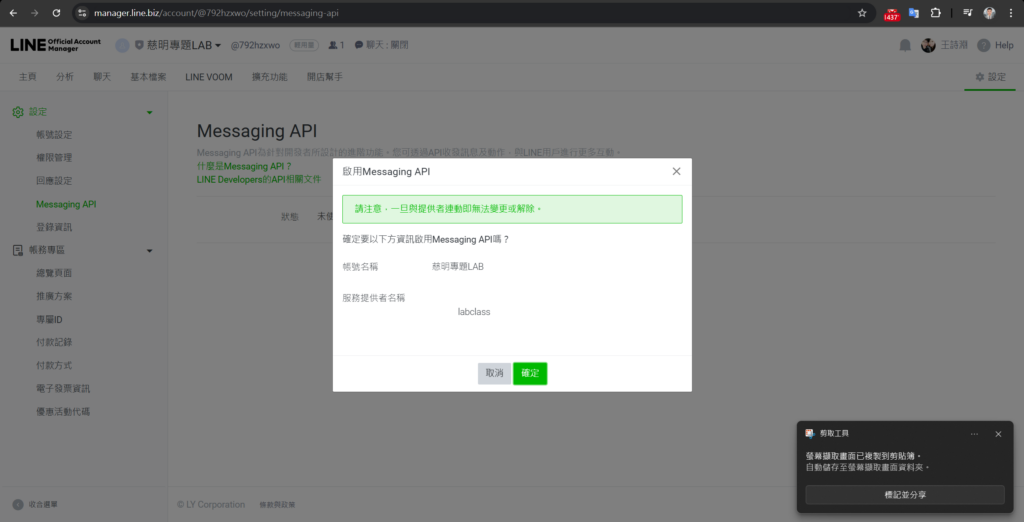This screenshot has height=522, width=1024.
Task: Click the green warning notice in dialog
Action: tap(512, 209)
